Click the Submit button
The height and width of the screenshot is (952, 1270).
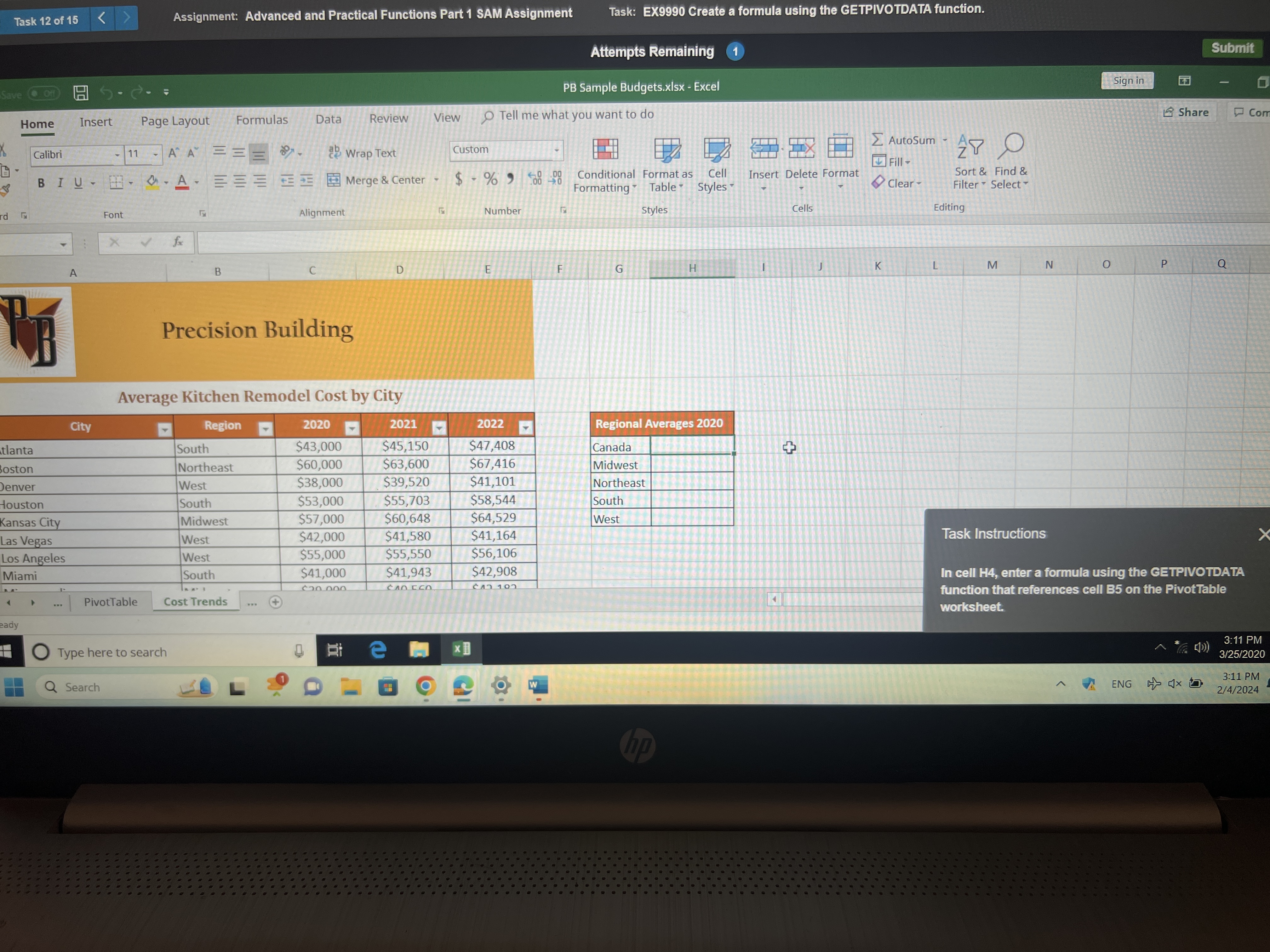pos(1232,48)
